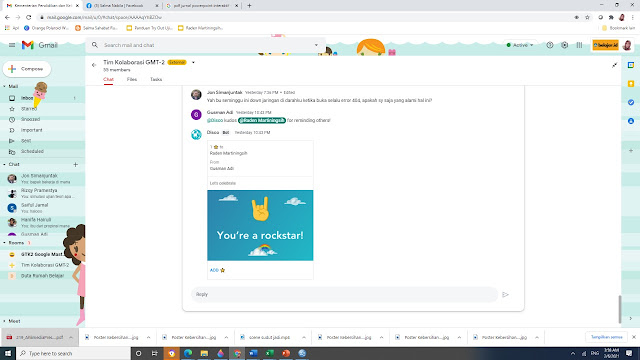Click the account profile avatar
This screenshot has width=640, height=360.
[x=627, y=45]
